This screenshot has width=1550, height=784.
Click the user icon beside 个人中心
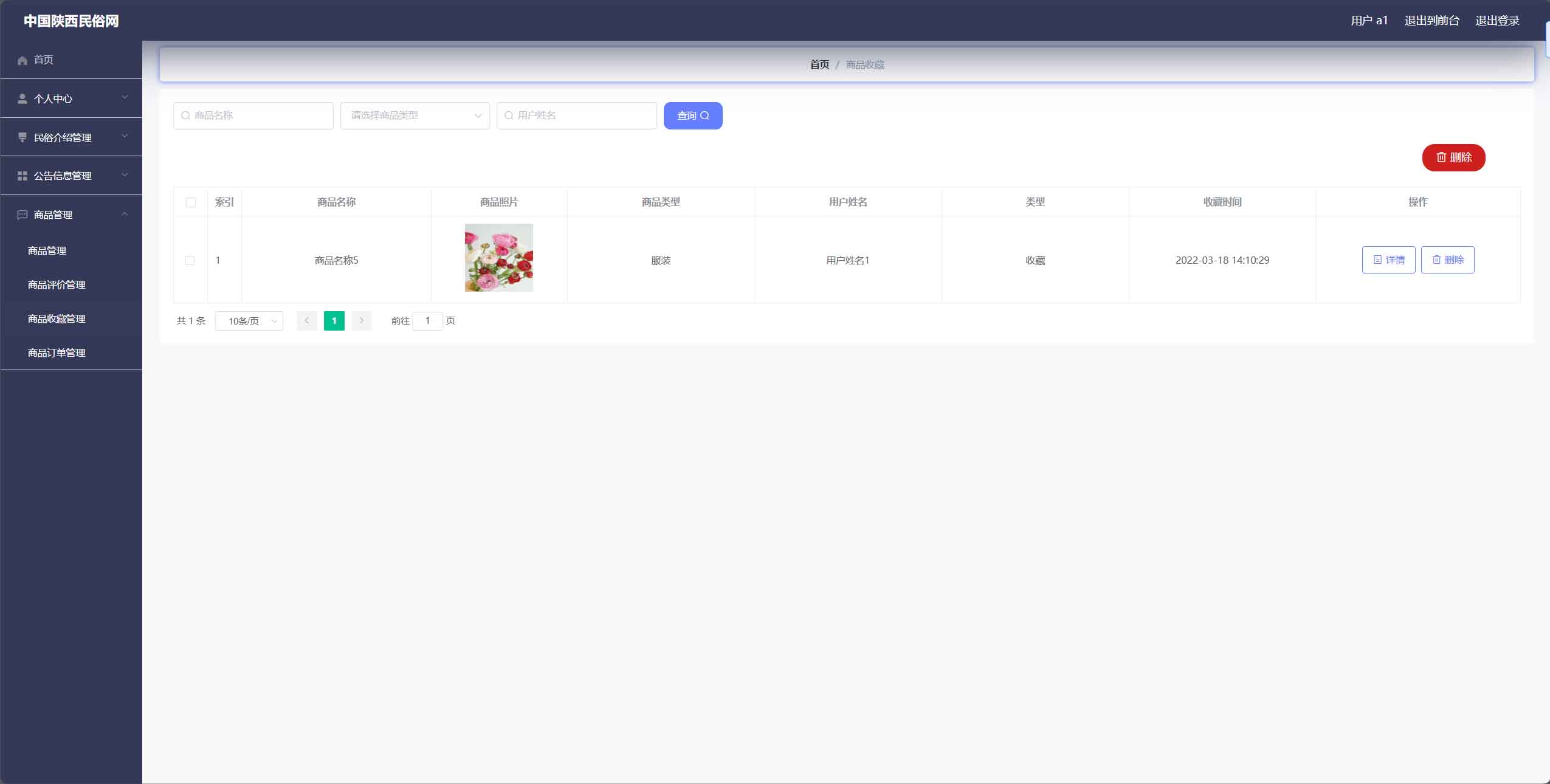(x=22, y=98)
